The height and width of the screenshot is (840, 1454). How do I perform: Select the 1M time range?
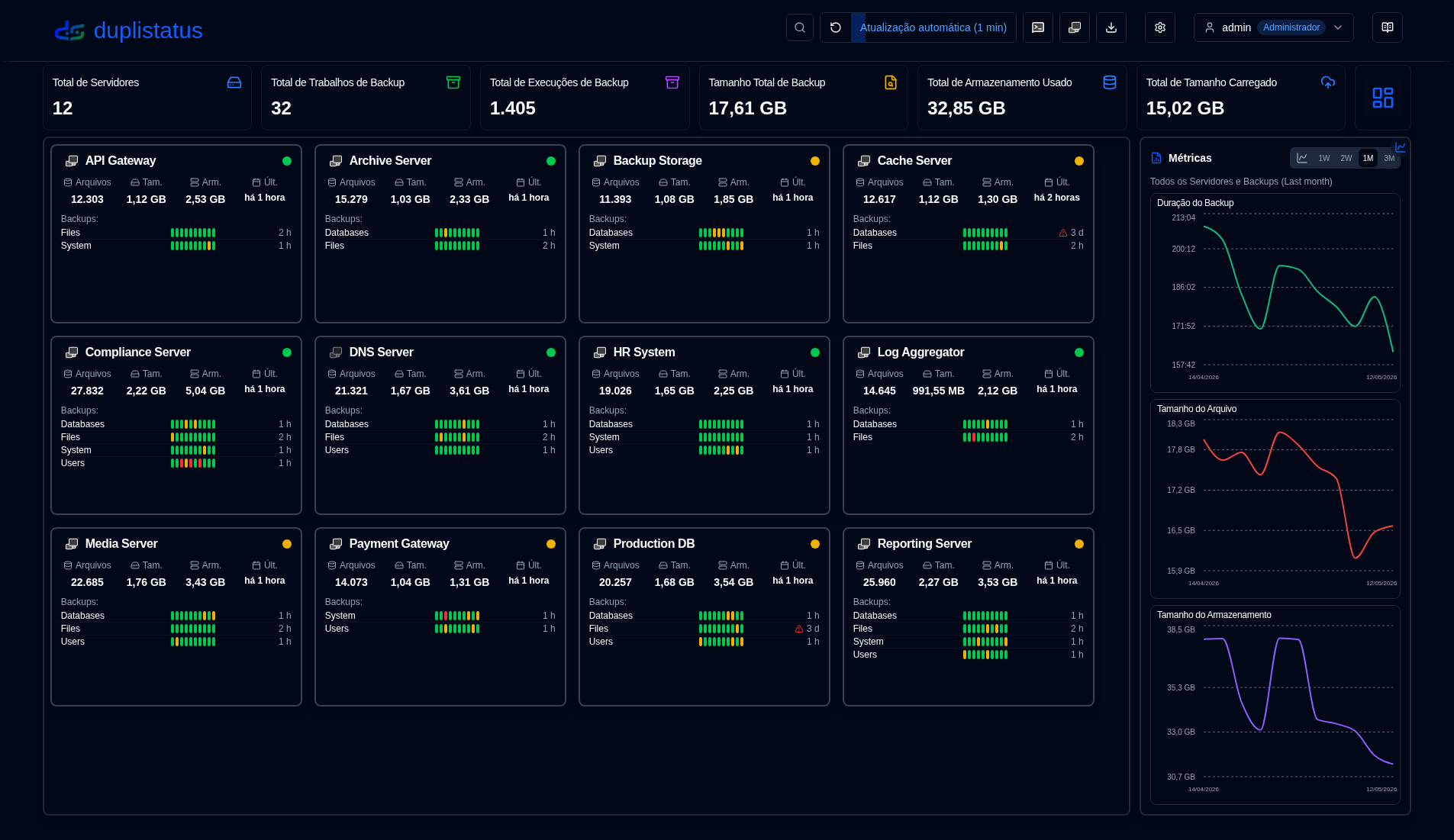pos(1368,158)
